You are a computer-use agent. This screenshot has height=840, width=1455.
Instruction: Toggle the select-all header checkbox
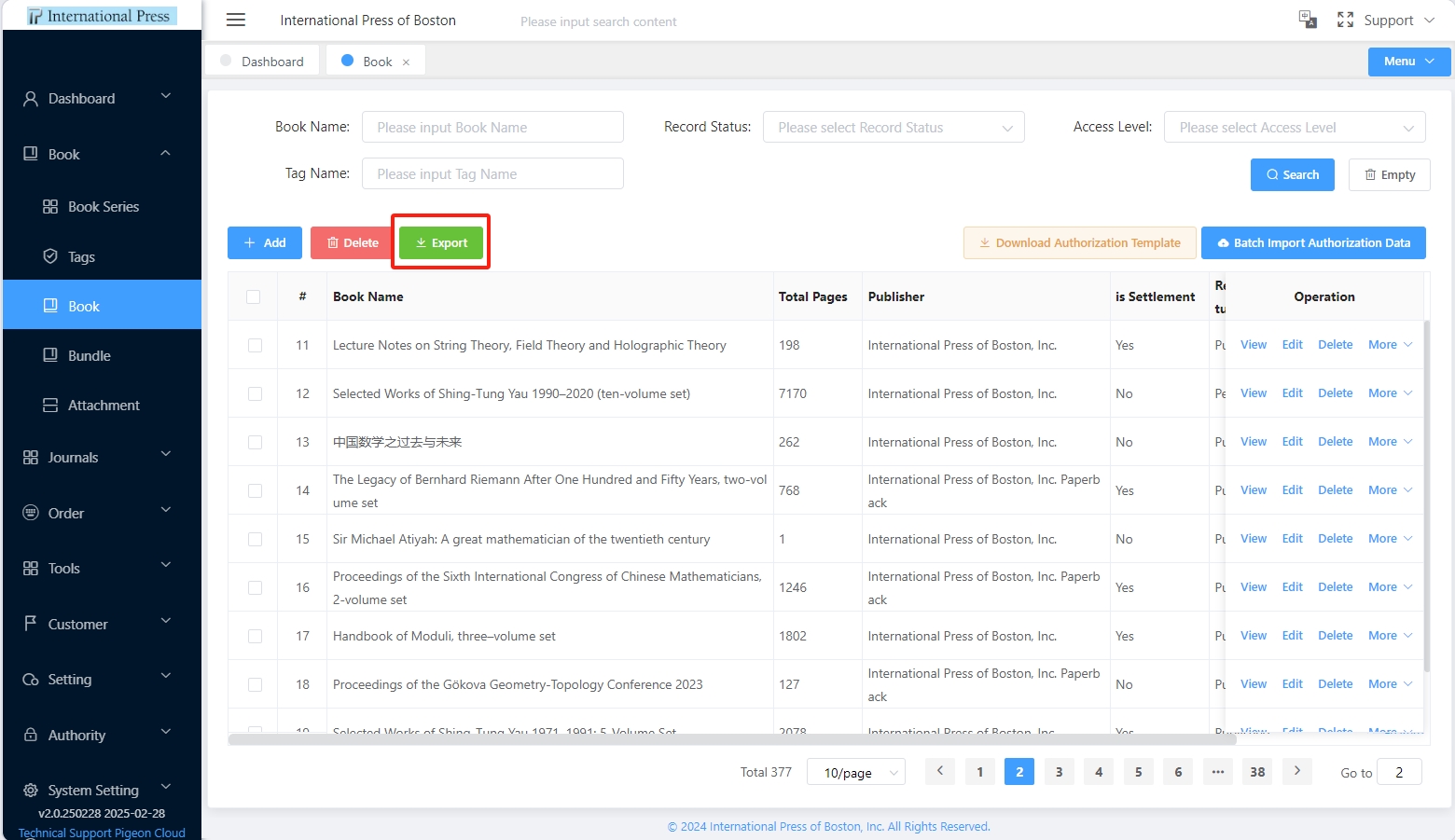coord(254,296)
